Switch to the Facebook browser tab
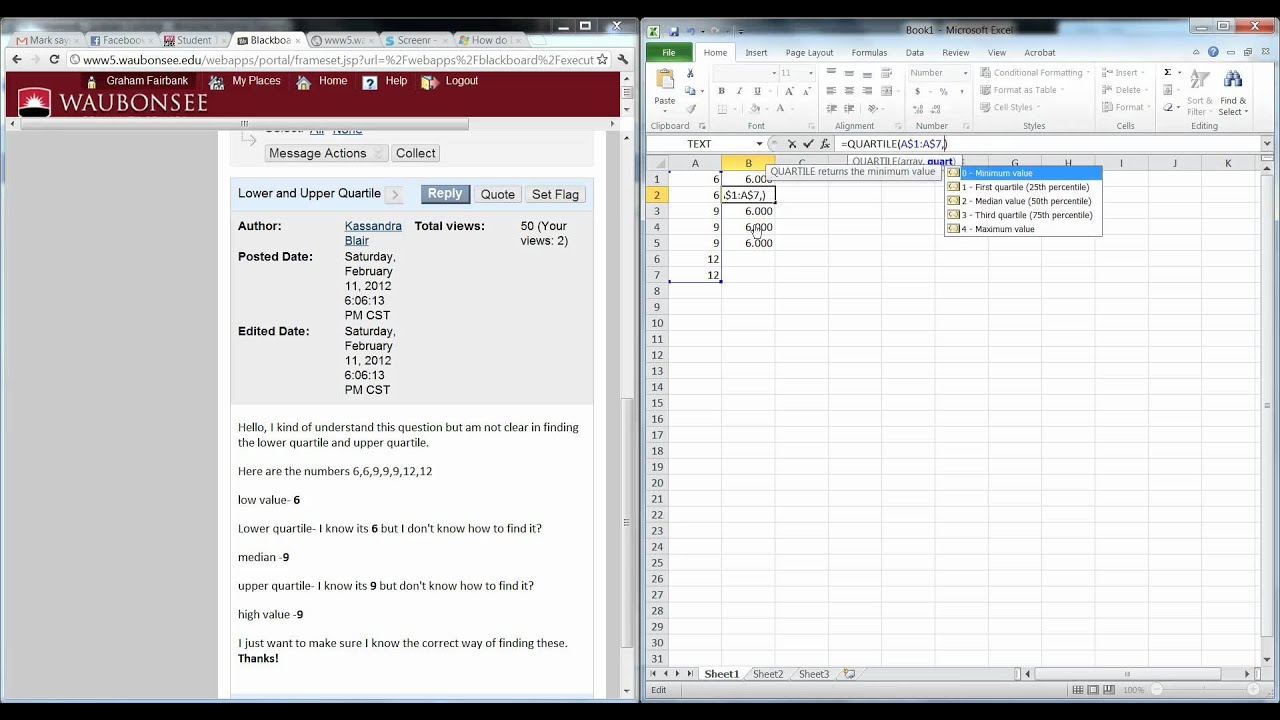 click(x=121, y=40)
